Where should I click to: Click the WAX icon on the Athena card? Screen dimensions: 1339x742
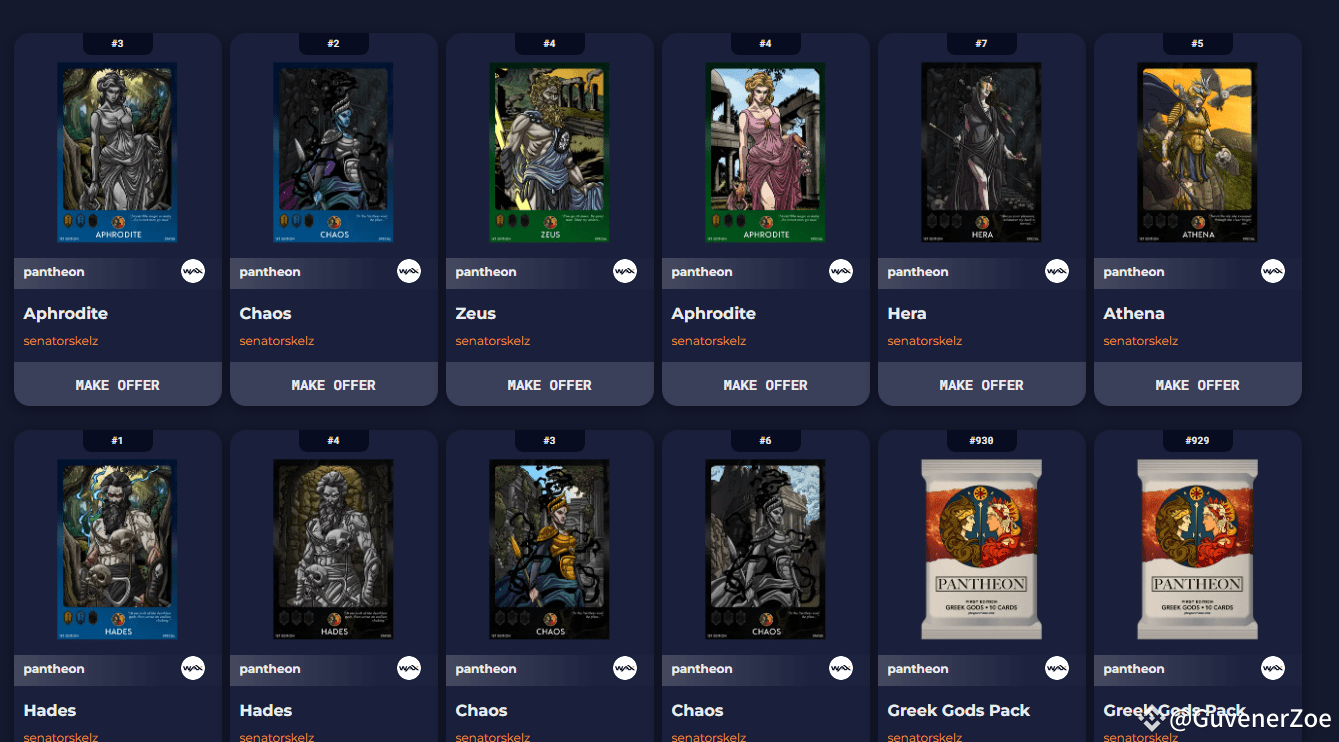click(1273, 271)
